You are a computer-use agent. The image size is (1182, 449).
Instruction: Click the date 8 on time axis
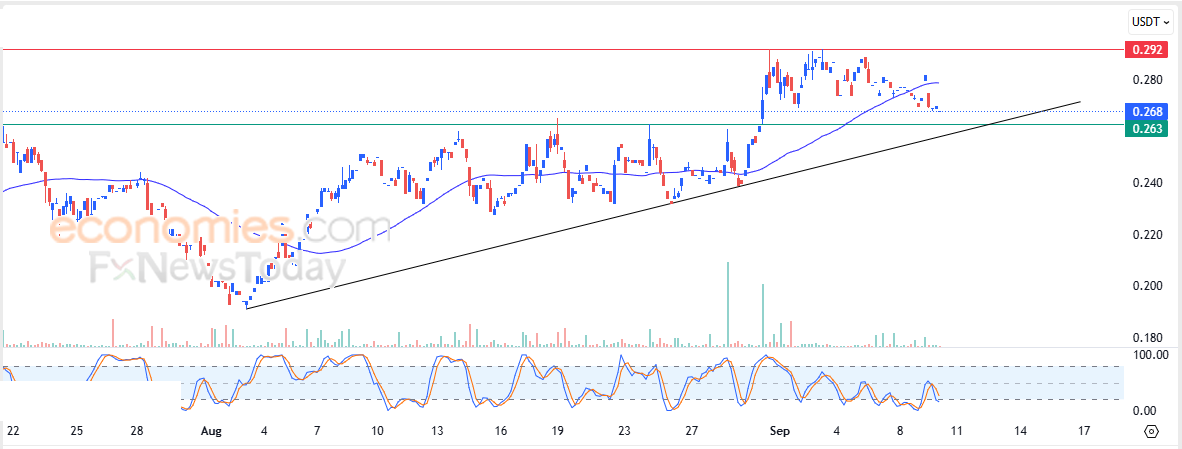[900, 432]
